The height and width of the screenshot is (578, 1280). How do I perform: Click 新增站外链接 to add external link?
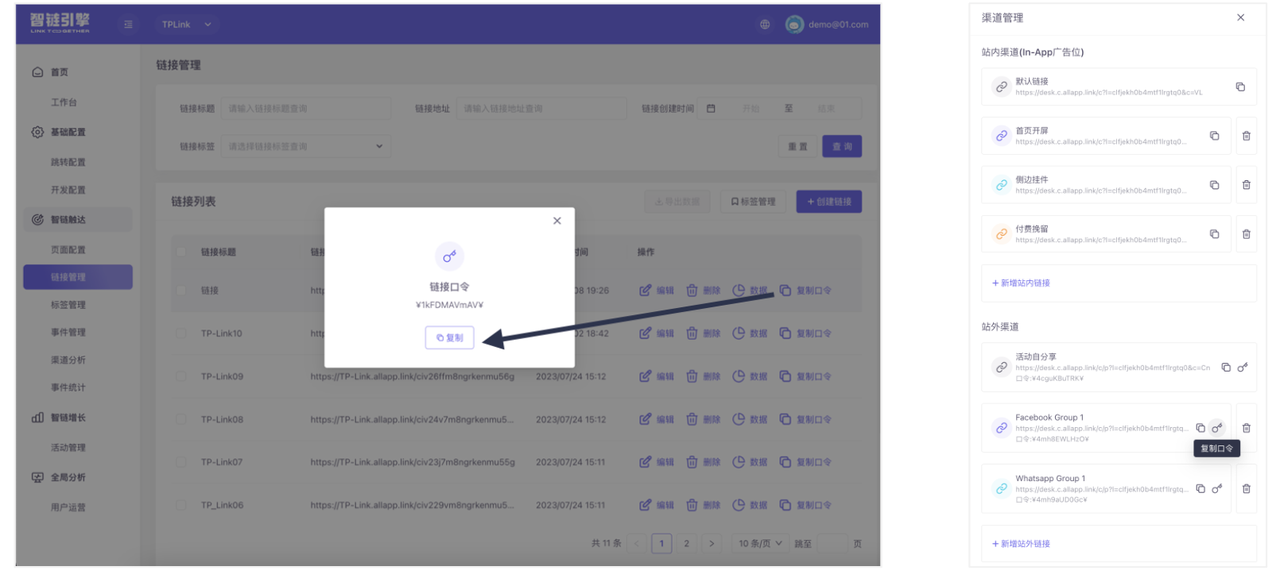tap(1021, 544)
